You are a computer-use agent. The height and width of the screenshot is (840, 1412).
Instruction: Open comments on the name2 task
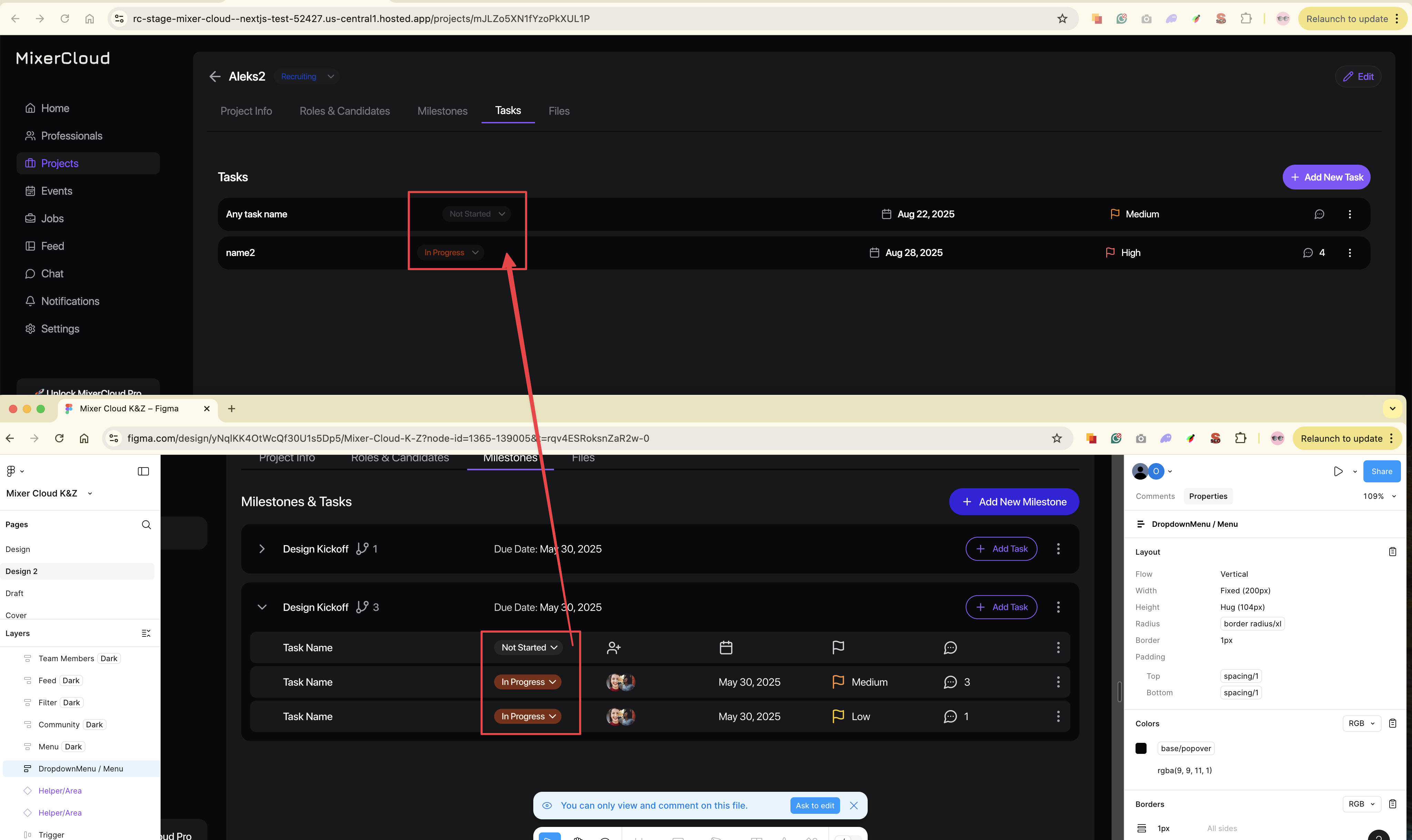pyautogui.click(x=1308, y=253)
